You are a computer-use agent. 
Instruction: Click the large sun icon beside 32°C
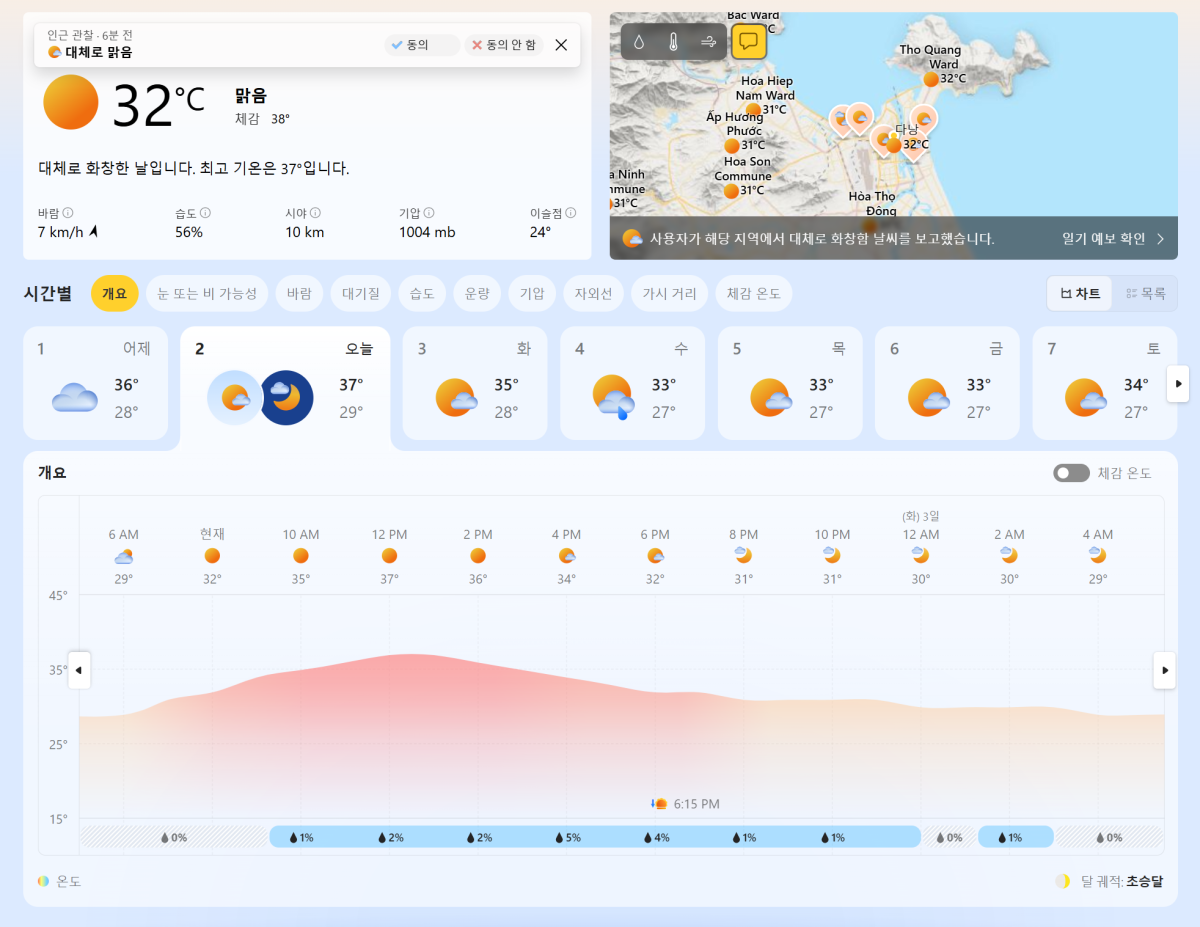[x=71, y=102]
